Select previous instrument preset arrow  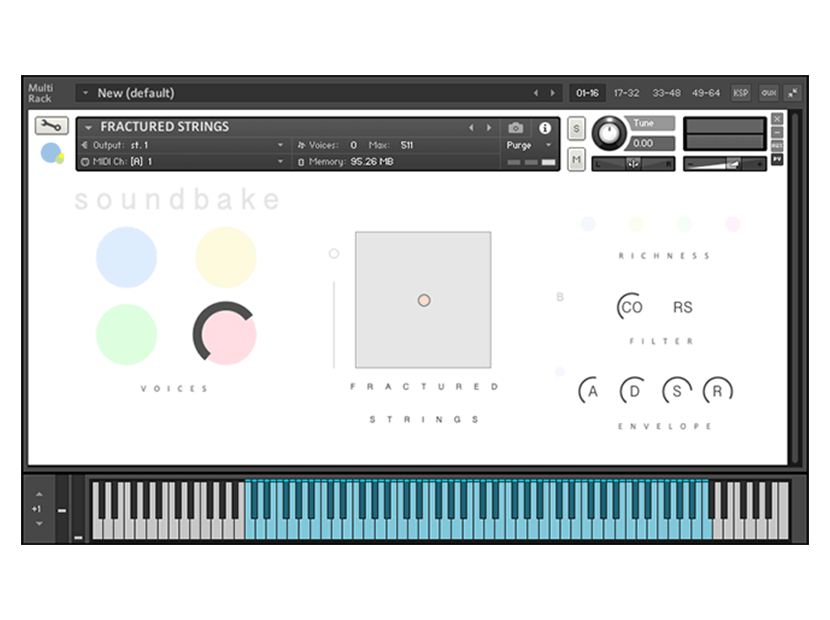[471, 128]
